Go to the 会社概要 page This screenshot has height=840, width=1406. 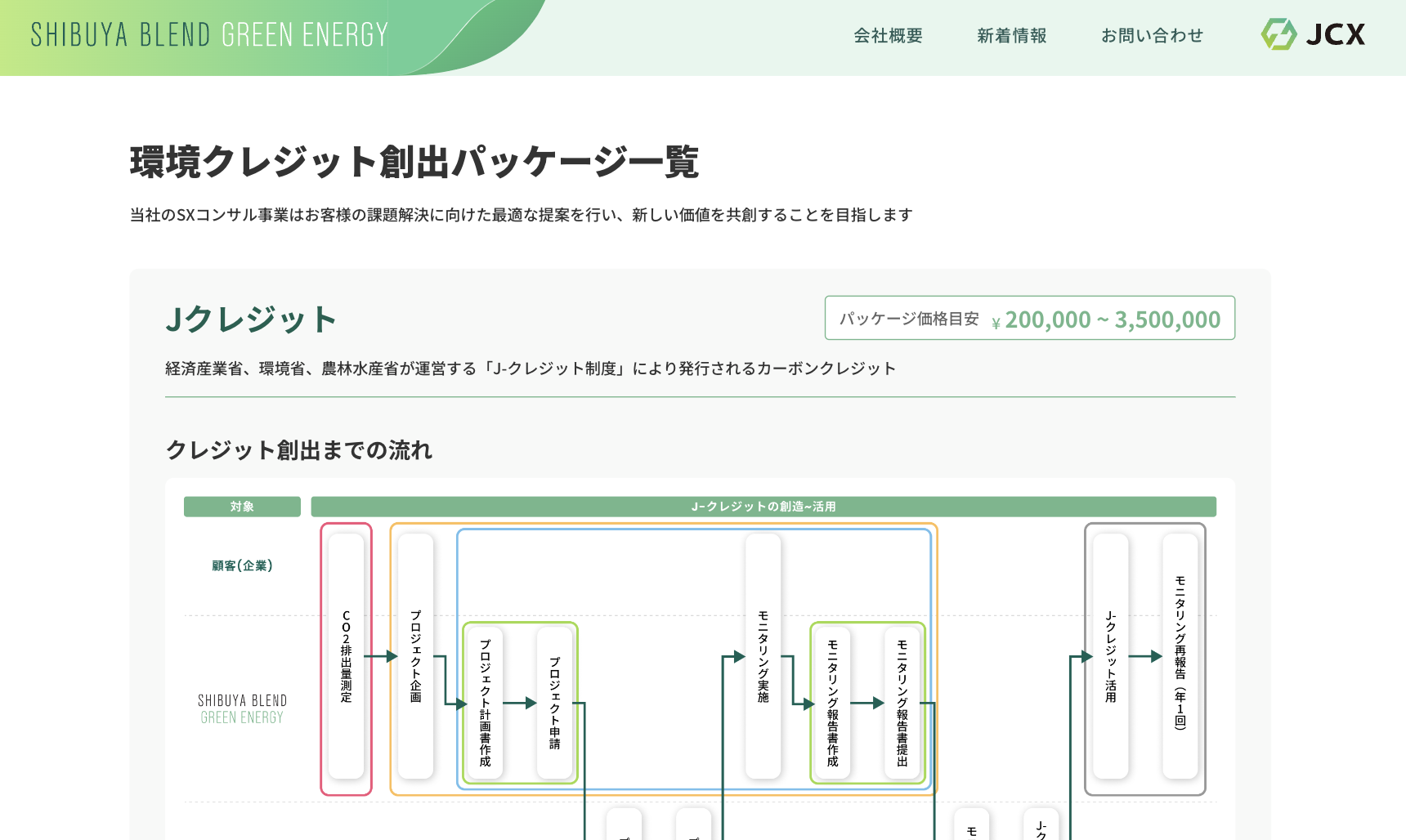(888, 35)
